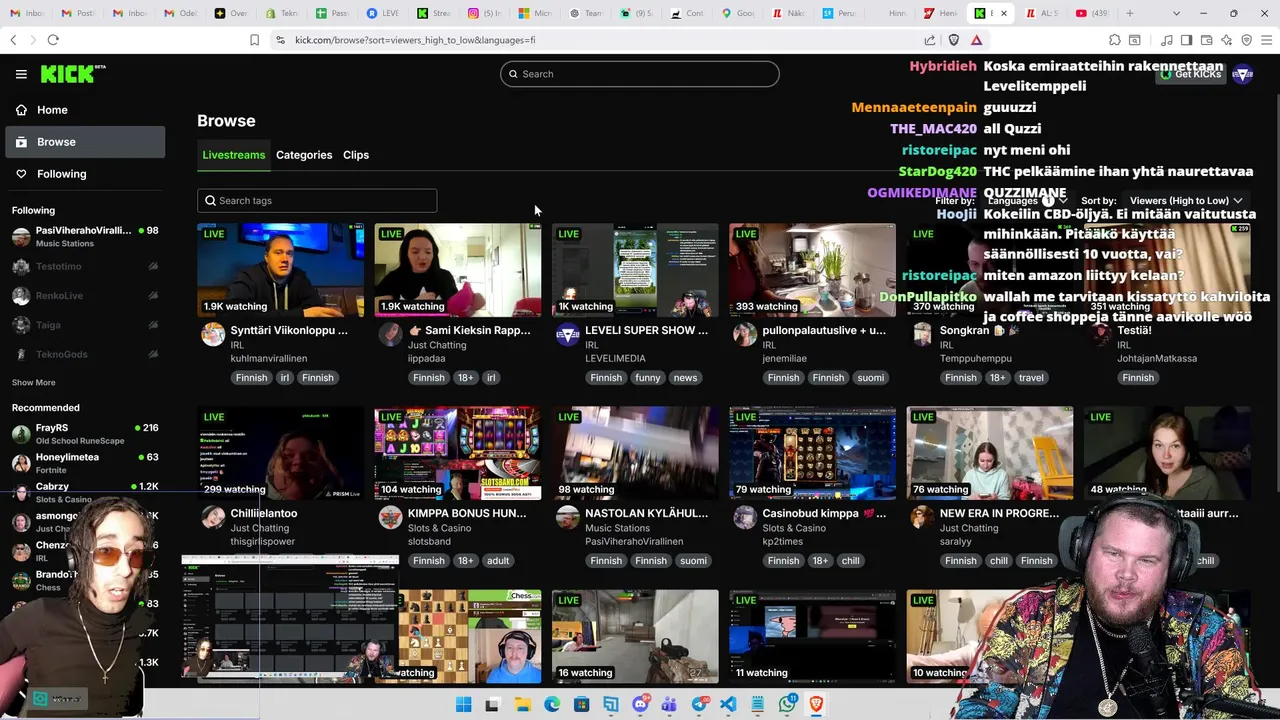Screen dimensions: 1280x720
Task: Open Just Chatting category under Chillilelantoo
Action: 259,528
